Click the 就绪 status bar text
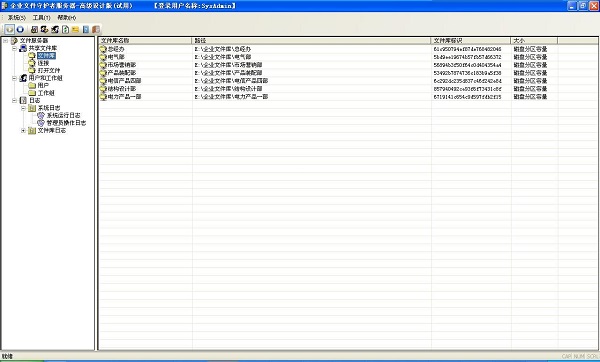The image size is (600, 362). pos(7,356)
